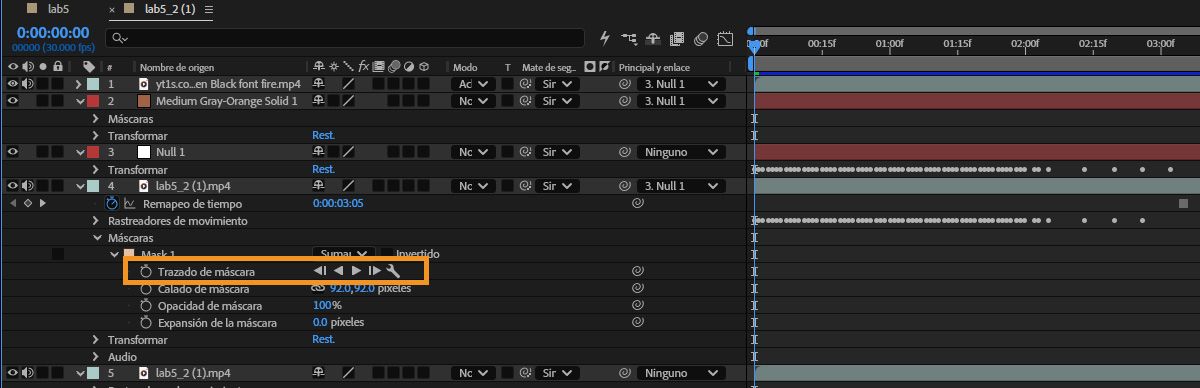1200x388 pixels.
Task: Click mask opacity value 100%
Action: click(x=327, y=305)
